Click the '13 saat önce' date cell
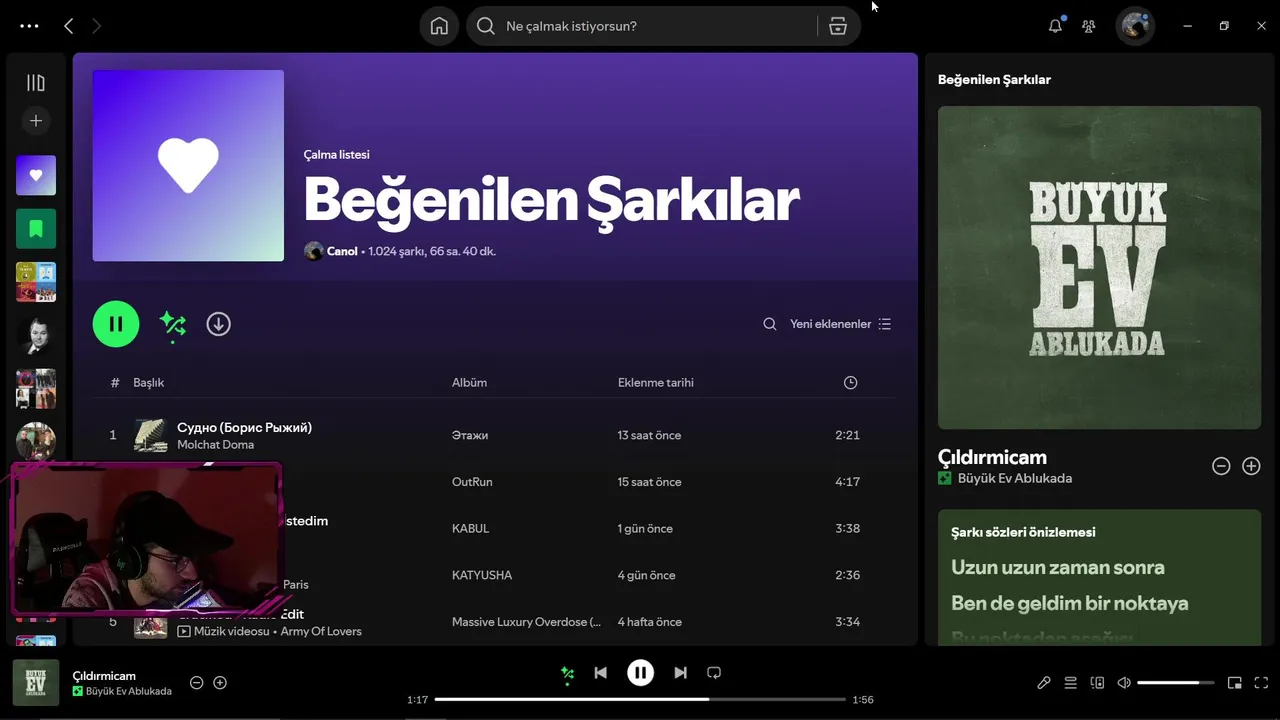This screenshot has width=1280, height=720. (649, 435)
